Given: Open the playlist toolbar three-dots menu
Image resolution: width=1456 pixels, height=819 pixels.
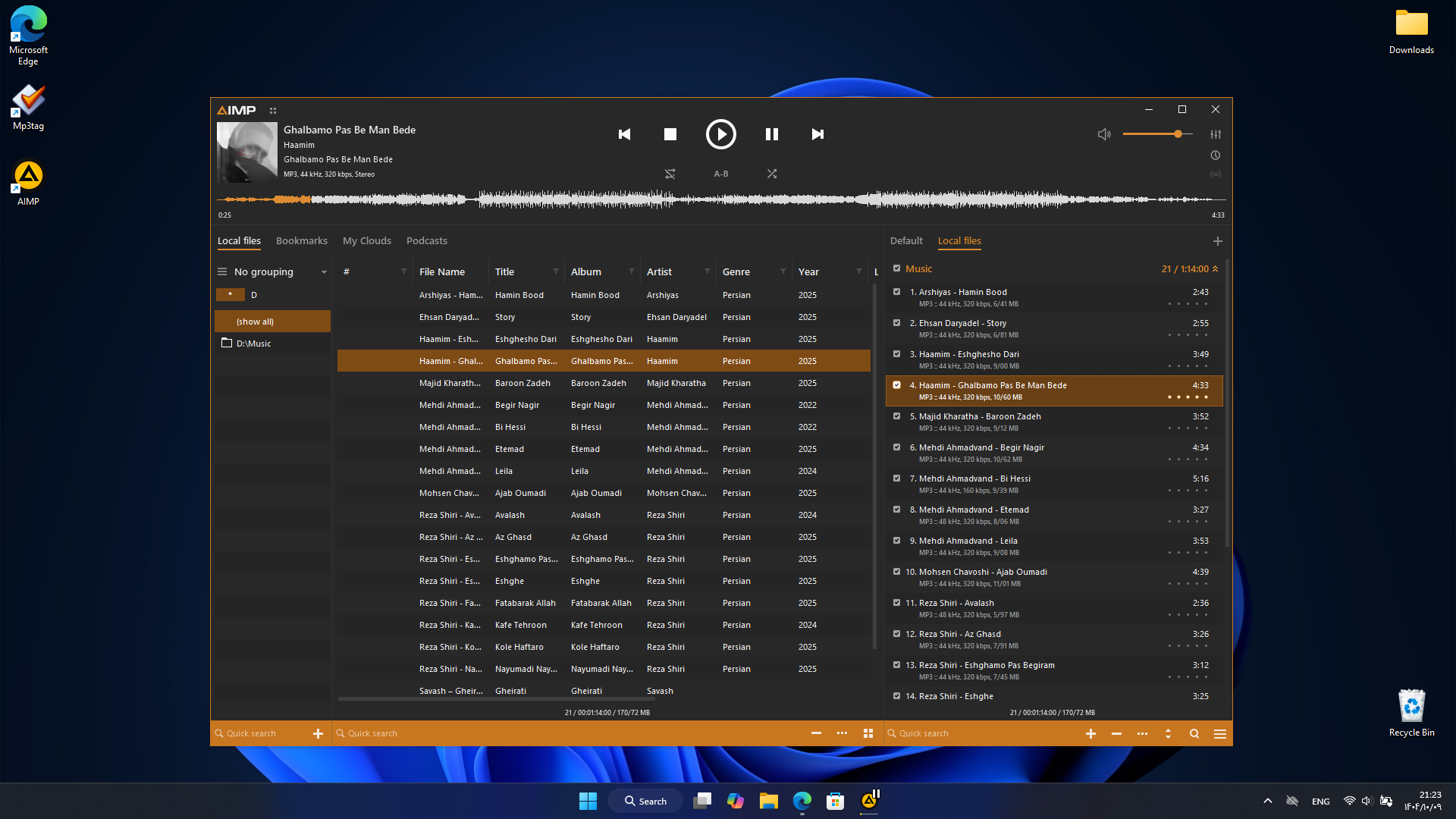Looking at the screenshot, I should pyautogui.click(x=1142, y=733).
